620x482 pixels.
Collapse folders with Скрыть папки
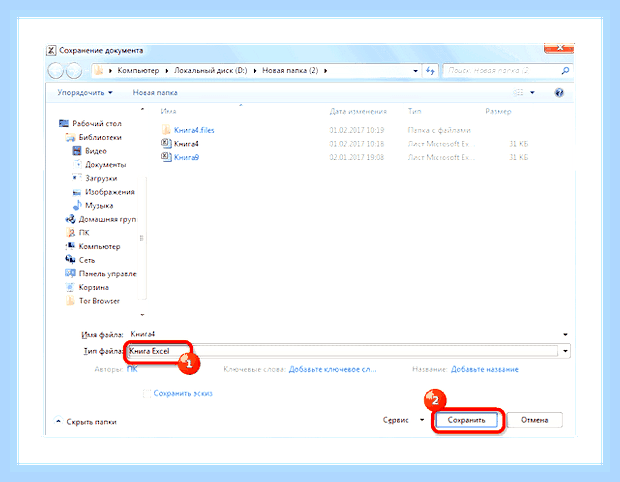85,422
